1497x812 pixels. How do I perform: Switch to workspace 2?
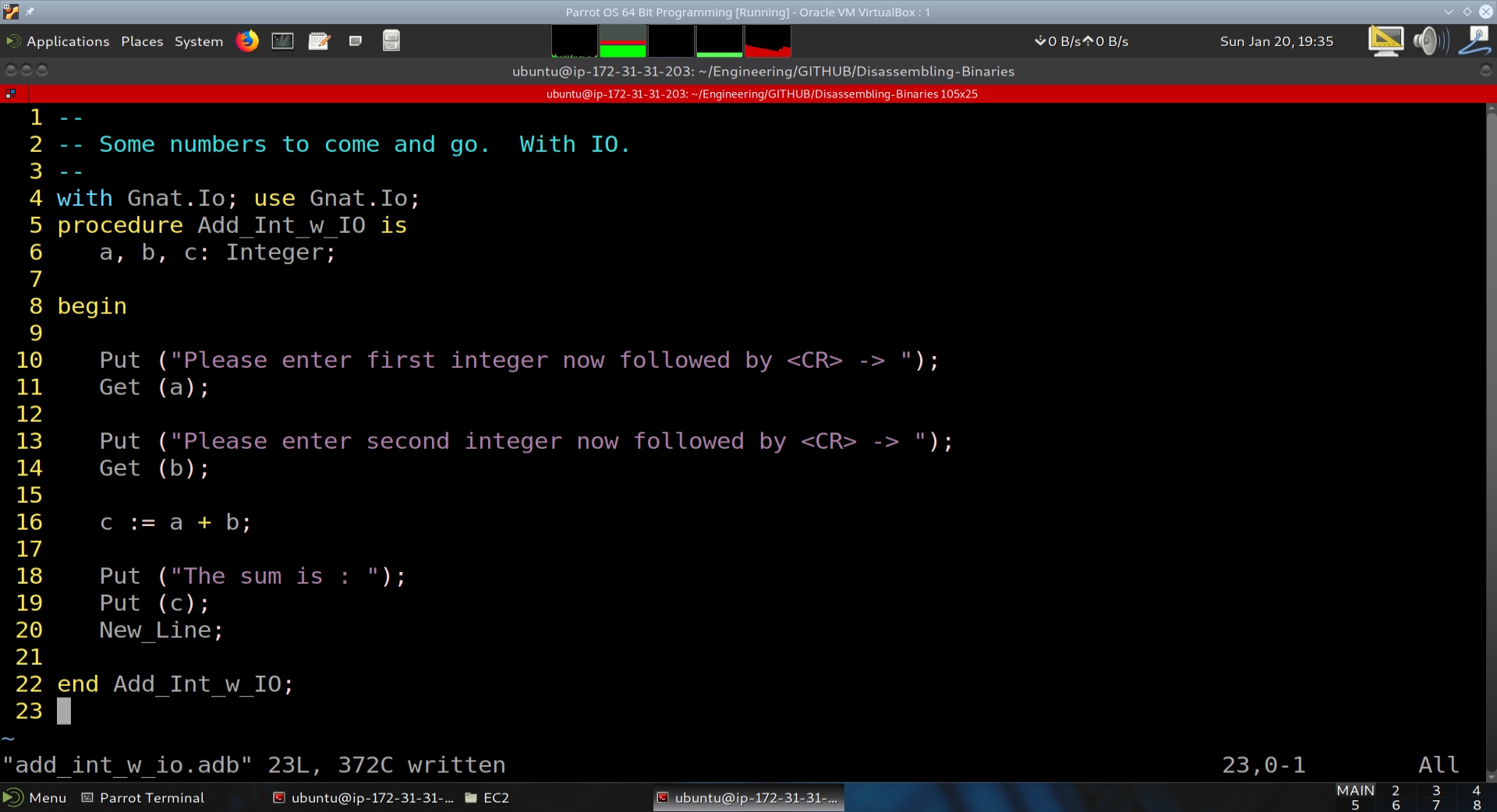[x=1396, y=790]
